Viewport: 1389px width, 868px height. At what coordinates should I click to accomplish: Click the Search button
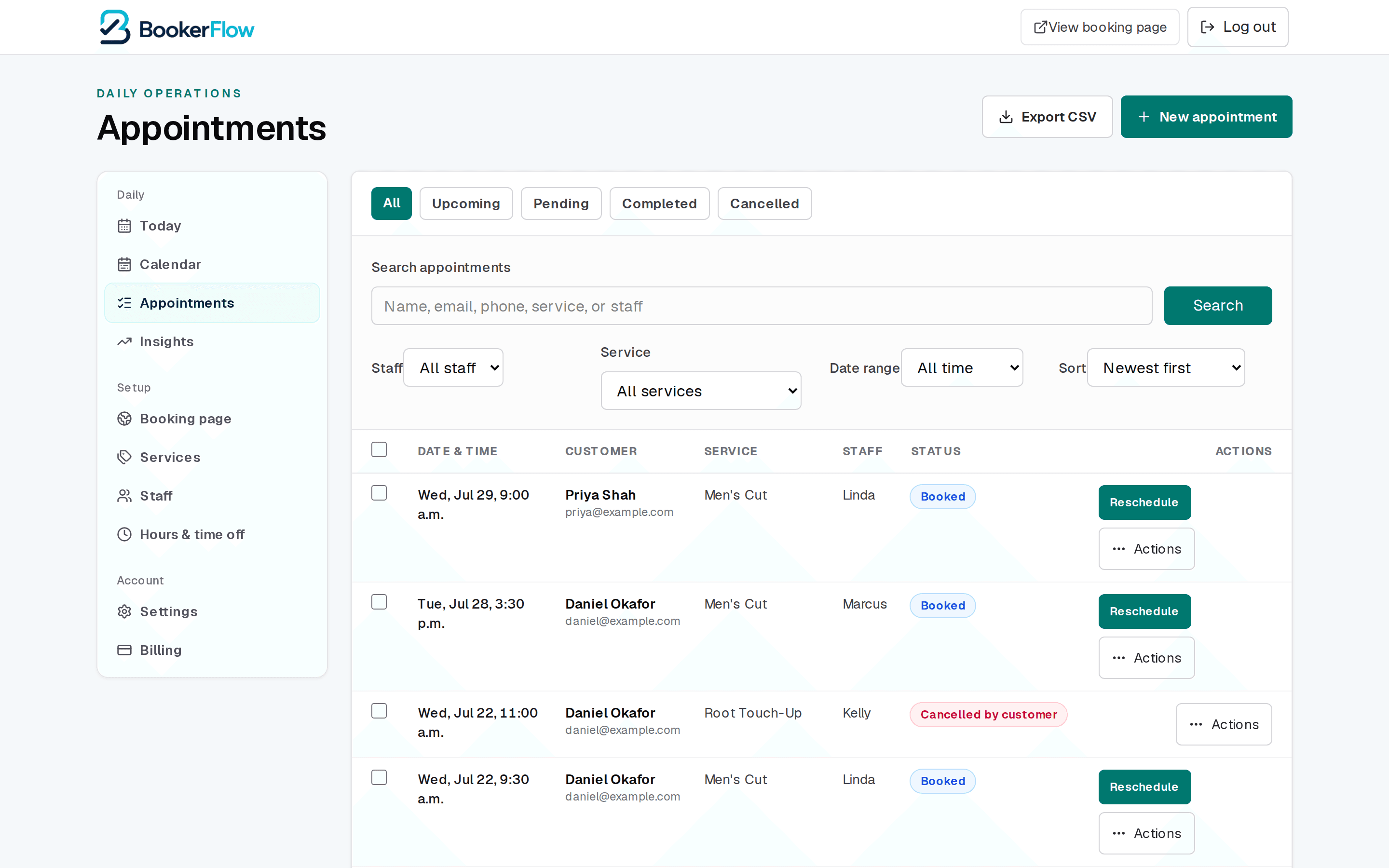coord(1218,305)
